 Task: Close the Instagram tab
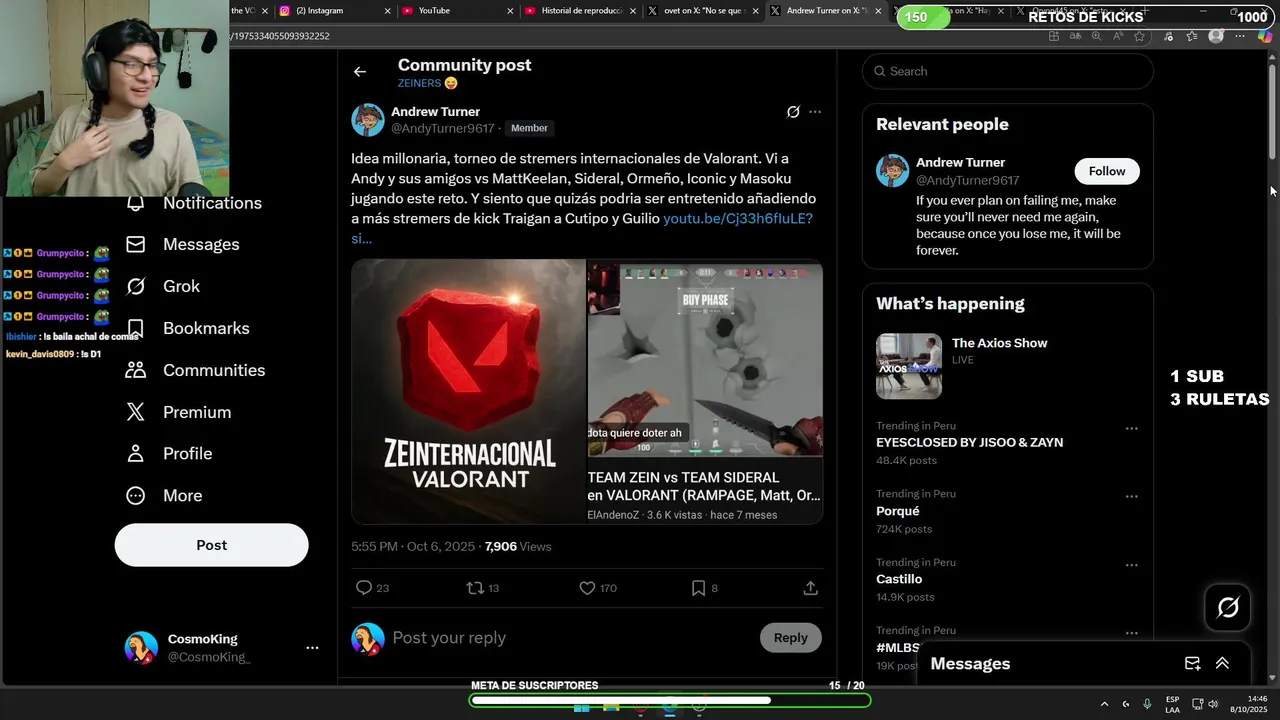[x=388, y=11]
